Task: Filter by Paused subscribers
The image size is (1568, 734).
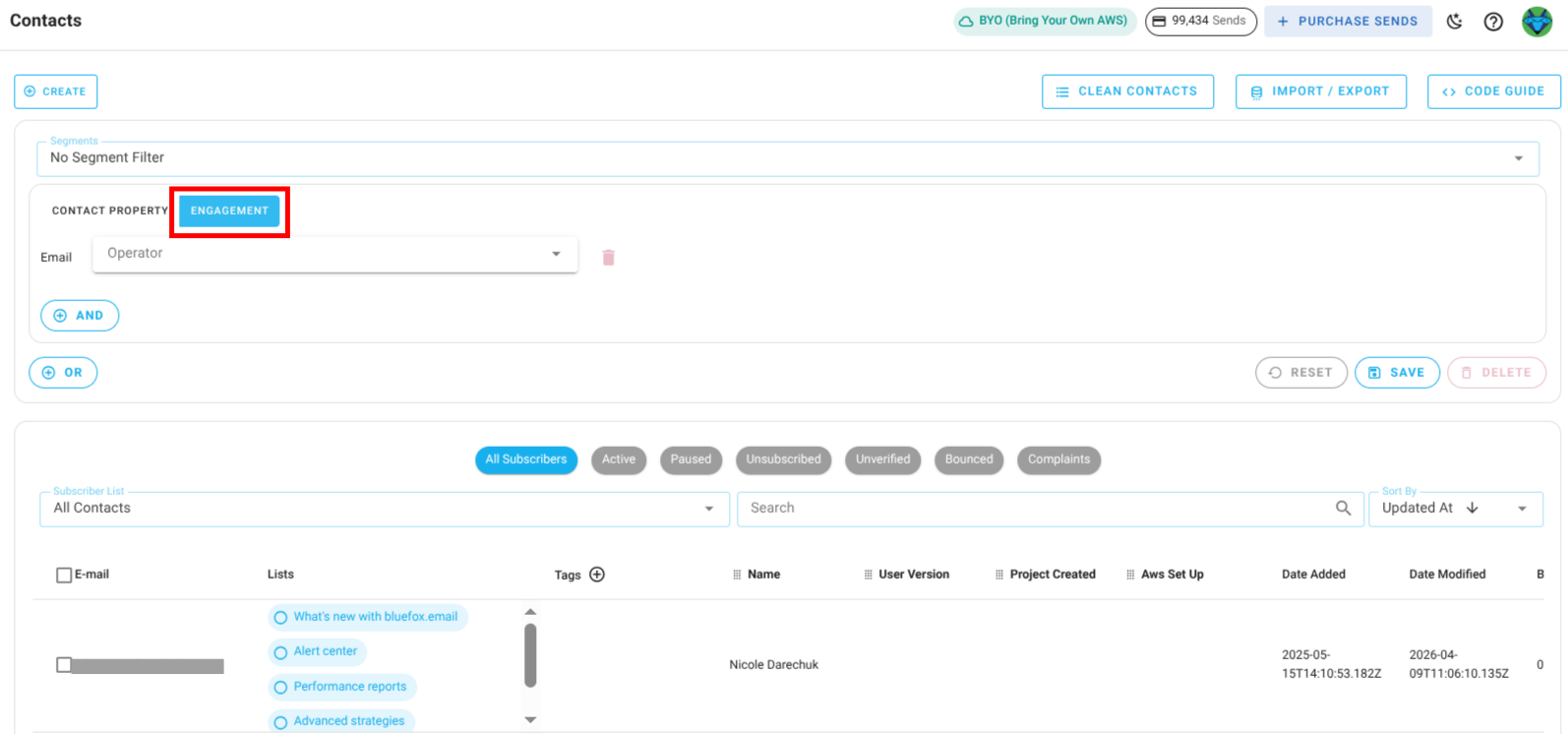Action: pyautogui.click(x=692, y=459)
